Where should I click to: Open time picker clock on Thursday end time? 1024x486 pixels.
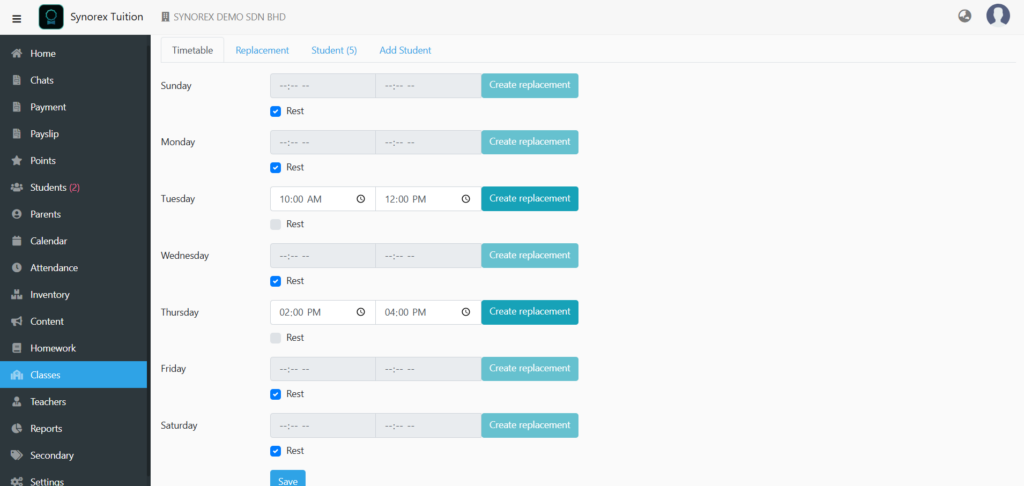click(466, 312)
